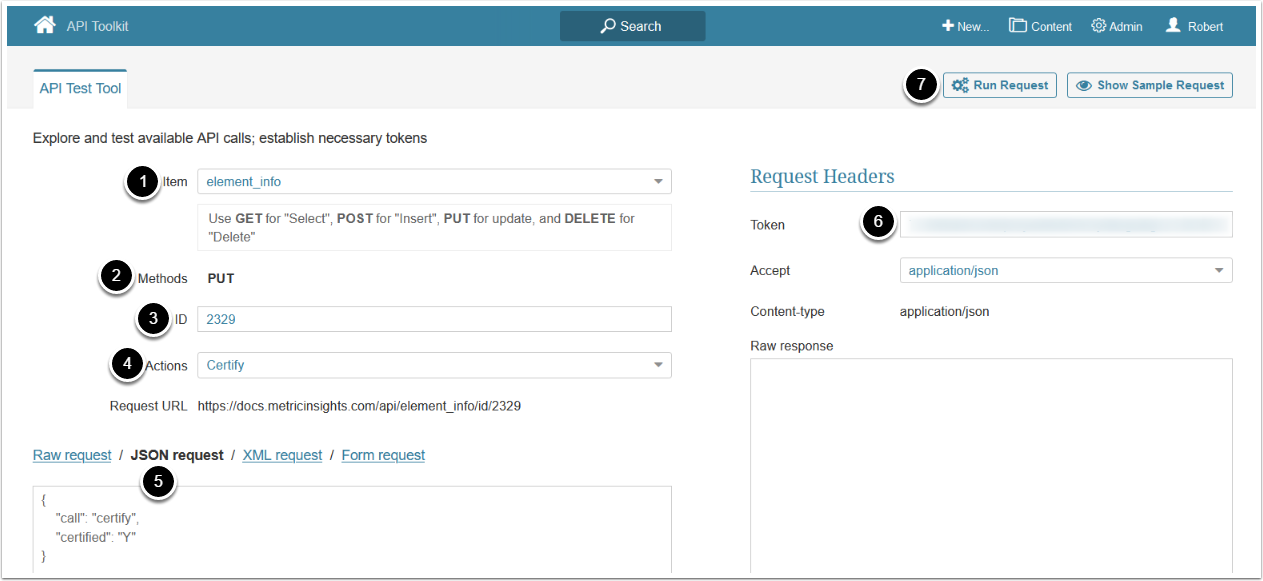Open the Robert user menu
1263x581 pixels.
click(1194, 26)
